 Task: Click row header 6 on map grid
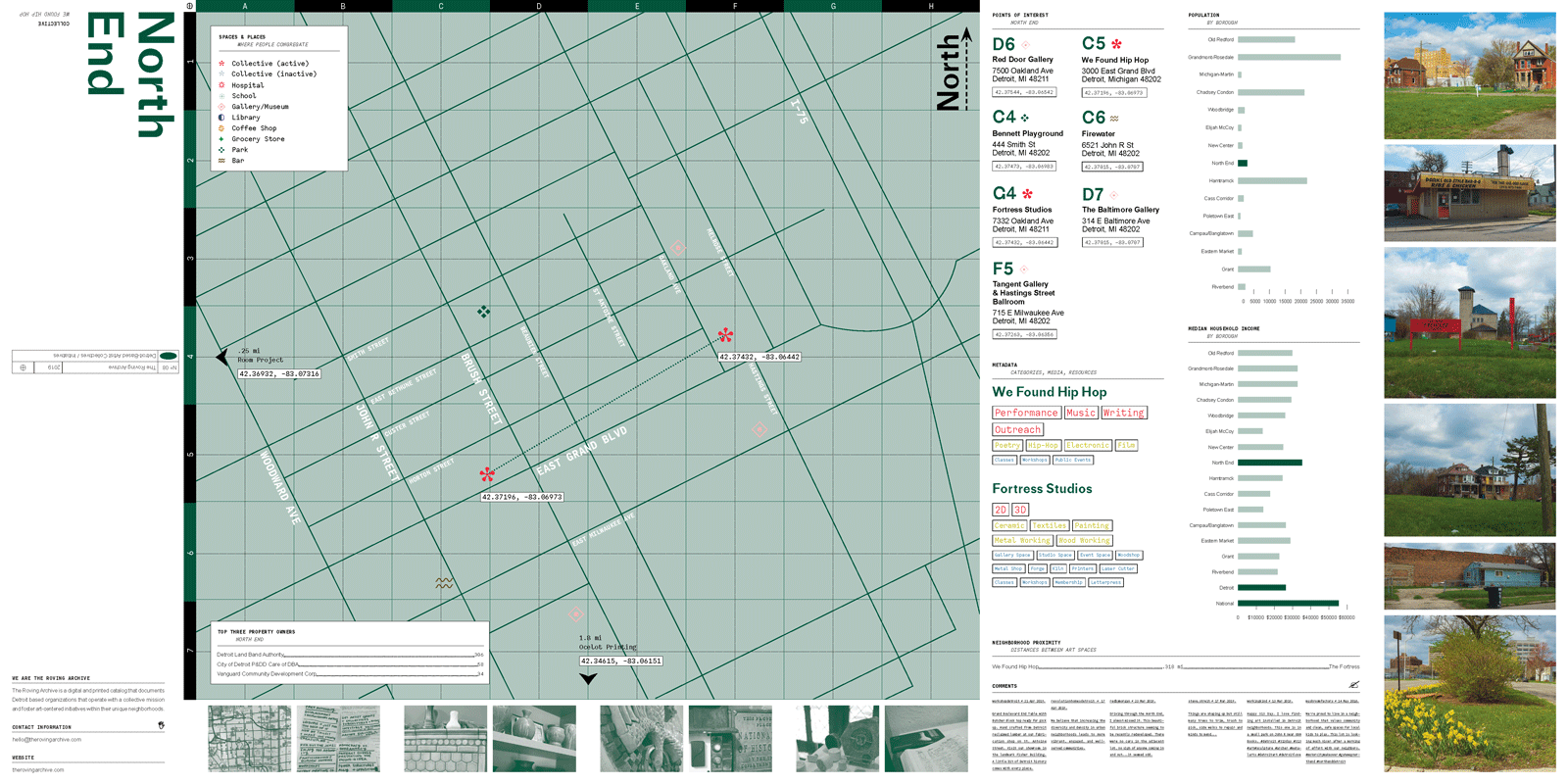[x=190, y=553]
